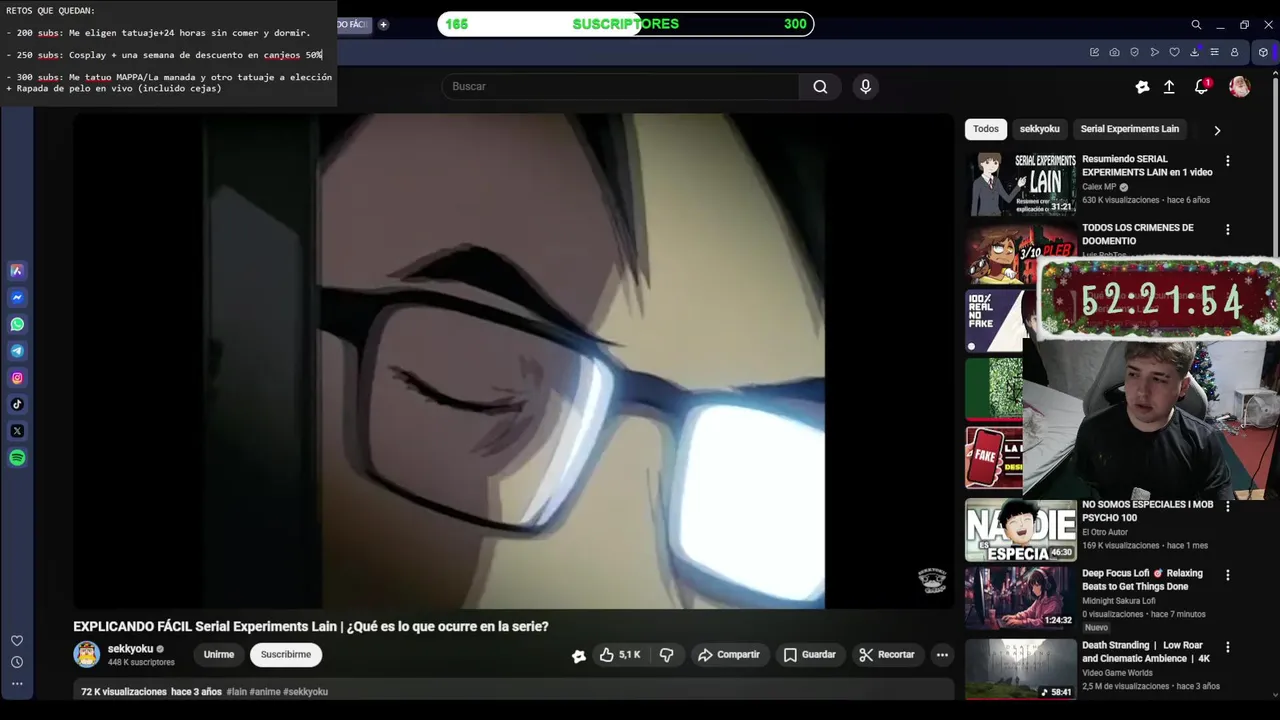The image size is (1280, 720).
Task: Click the send-flow arrow toolbar icon
Action: [1154, 52]
